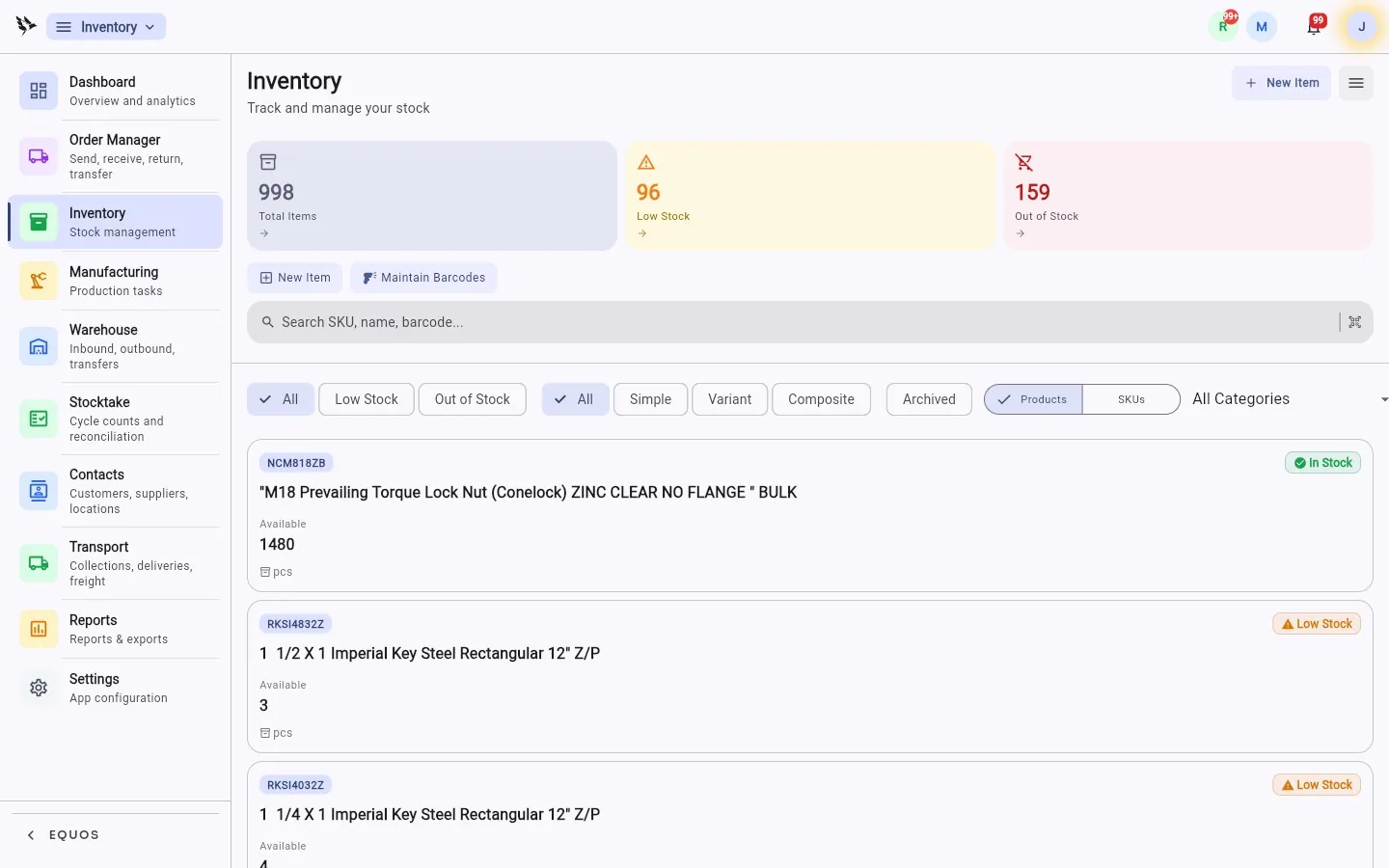Click the Warehouse building icon

pos(39,346)
